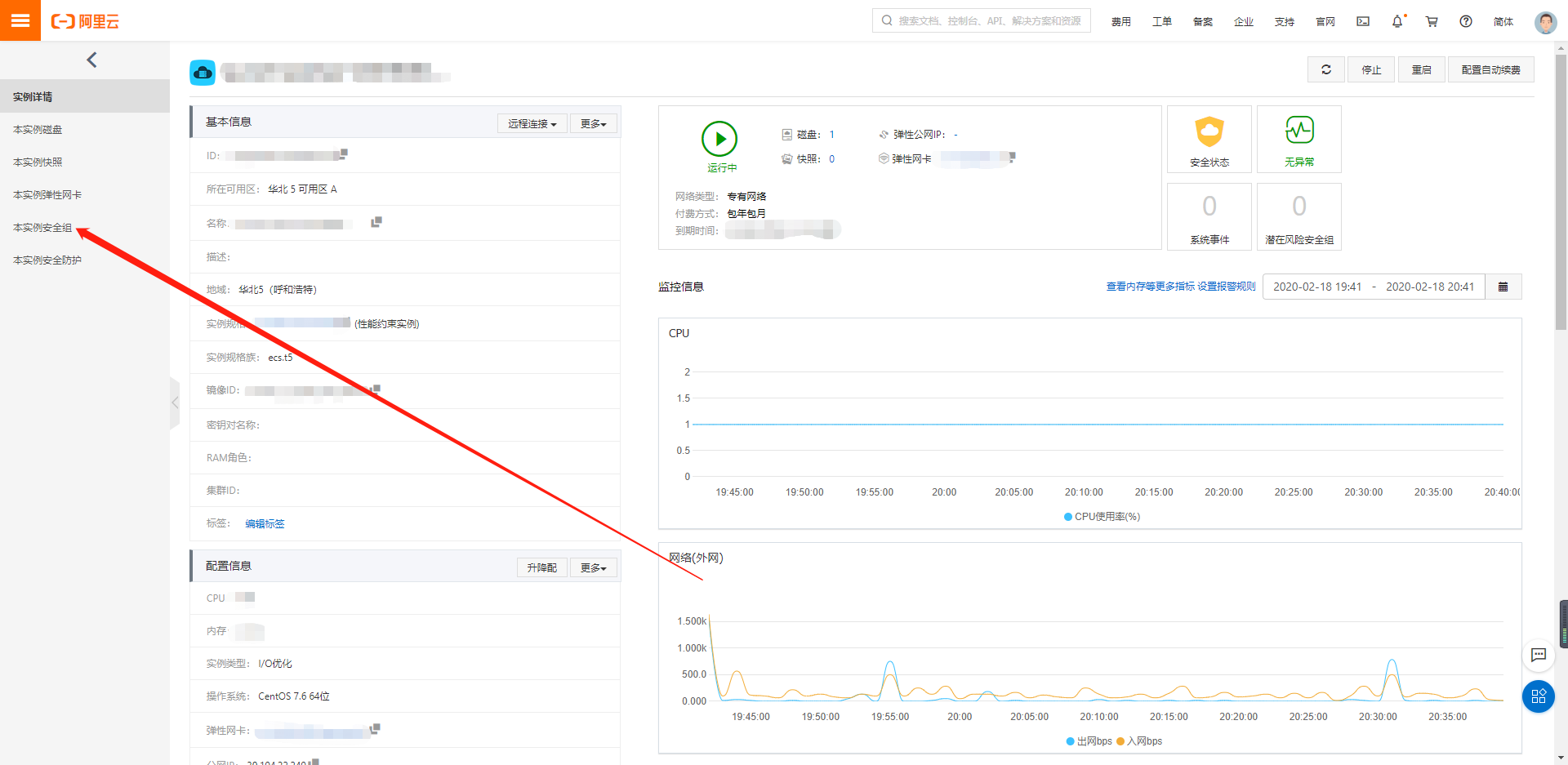Collapse the left sidebar handle
This screenshot has height=765, width=1568.
[x=175, y=403]
